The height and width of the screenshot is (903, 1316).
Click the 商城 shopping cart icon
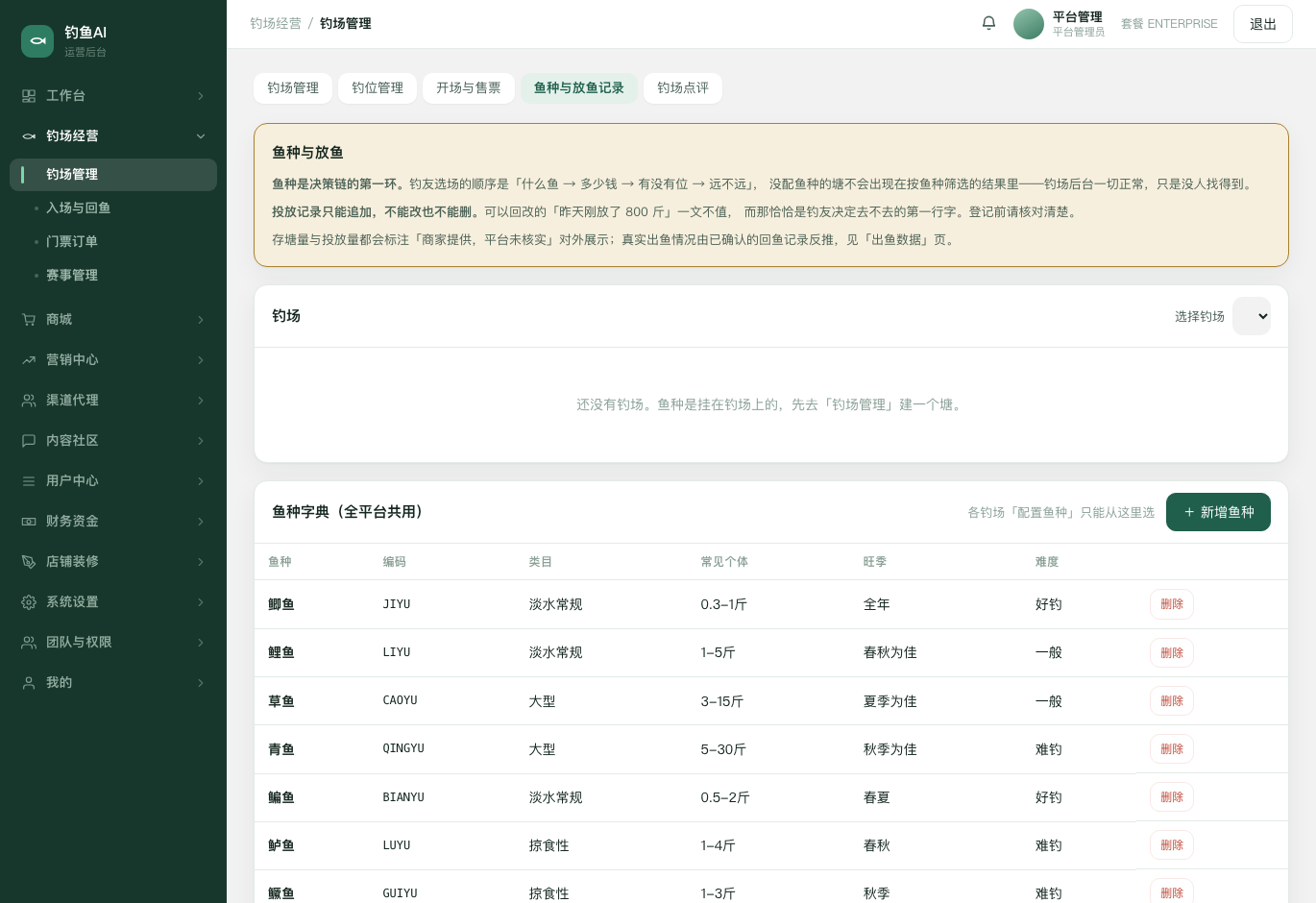(x=29, y=320)
